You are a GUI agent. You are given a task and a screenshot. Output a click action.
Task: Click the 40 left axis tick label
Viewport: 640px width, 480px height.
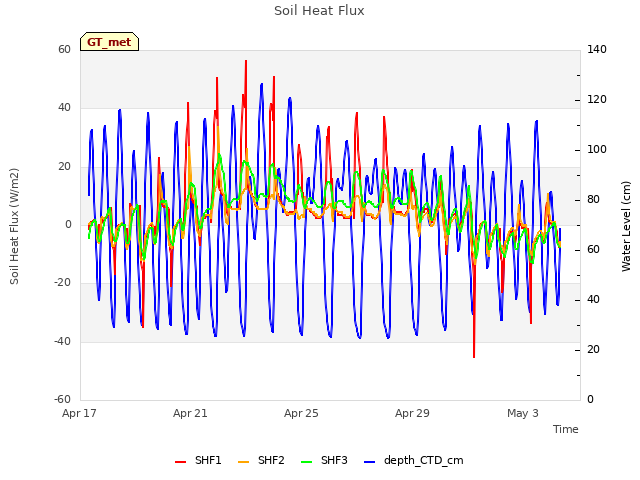(x=64, y=108)
